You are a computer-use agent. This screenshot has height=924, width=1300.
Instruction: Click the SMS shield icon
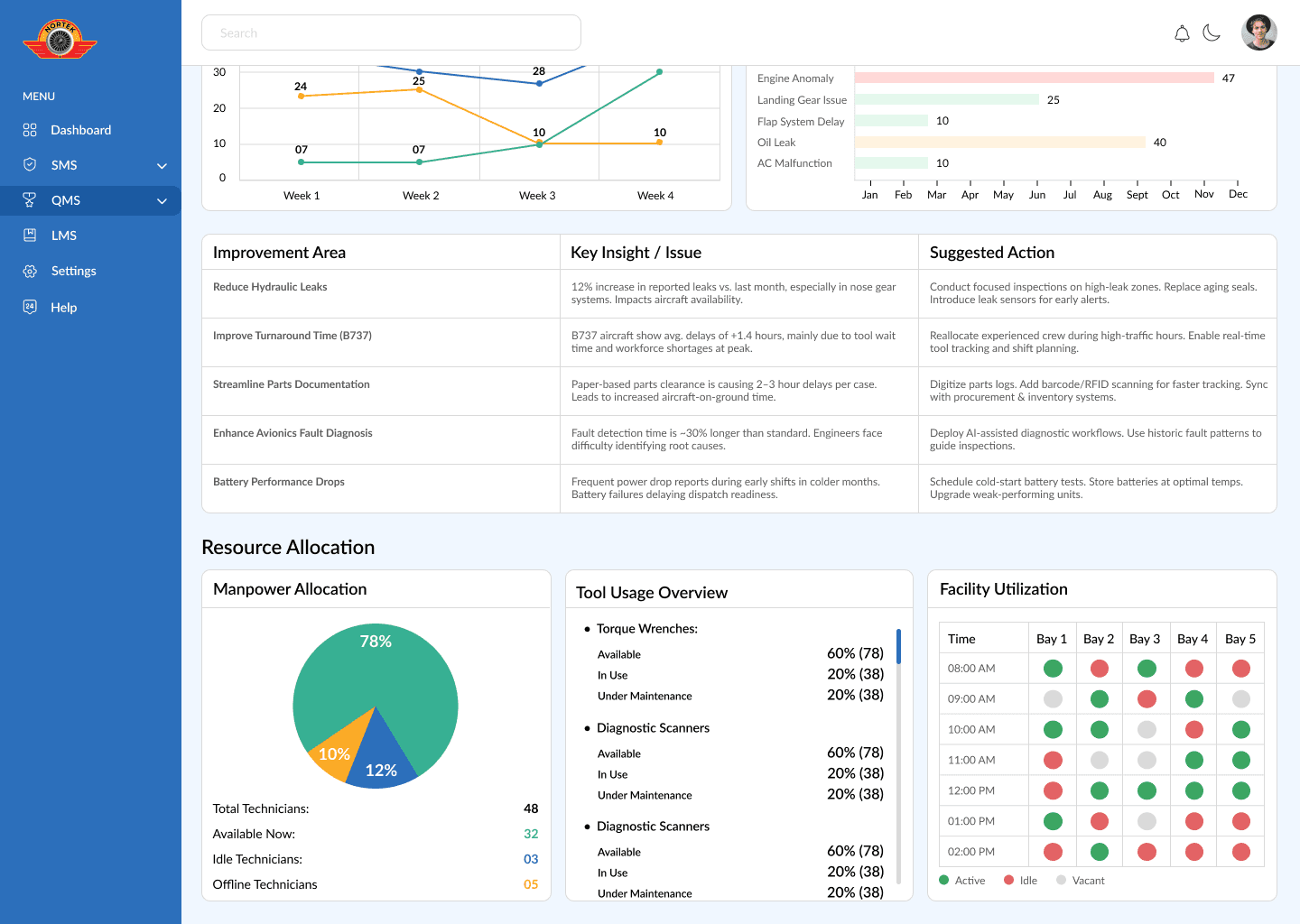tap(30, 165)
